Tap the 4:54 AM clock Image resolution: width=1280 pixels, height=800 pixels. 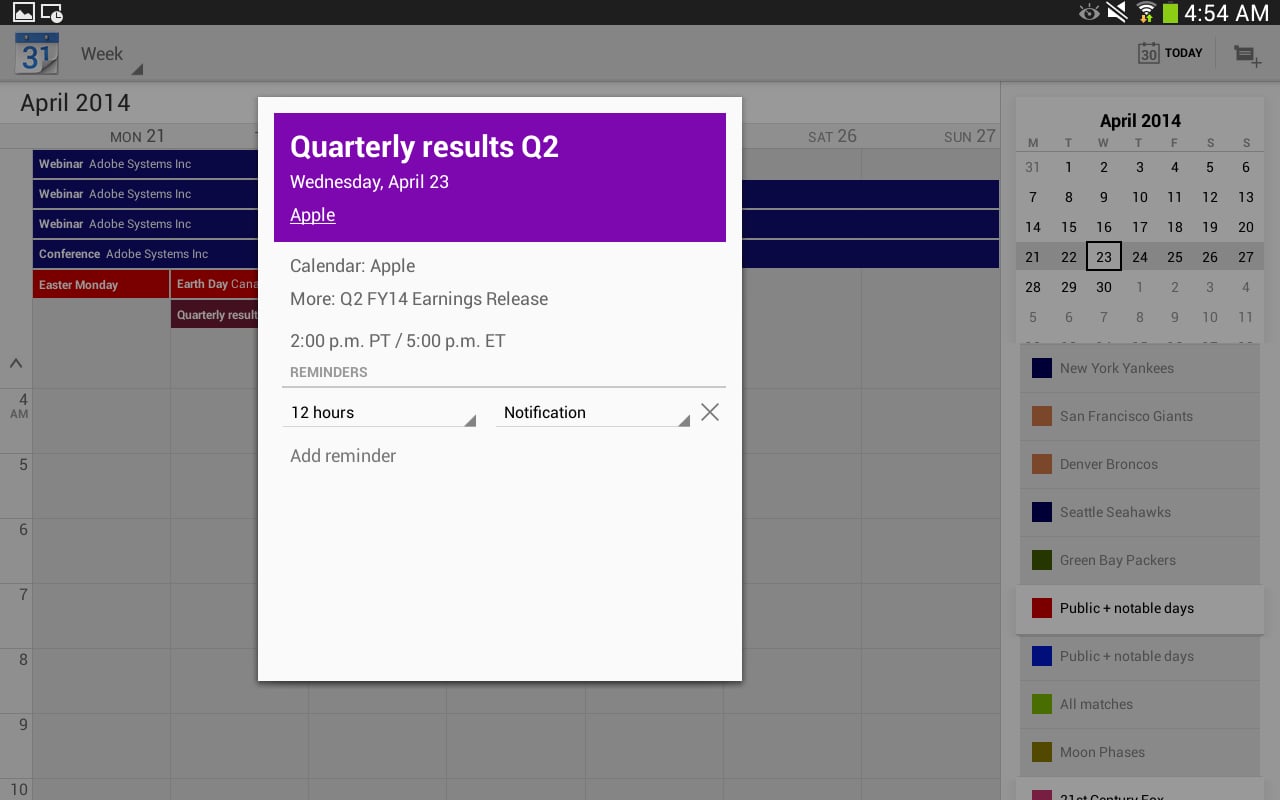tap(1227, 12)
